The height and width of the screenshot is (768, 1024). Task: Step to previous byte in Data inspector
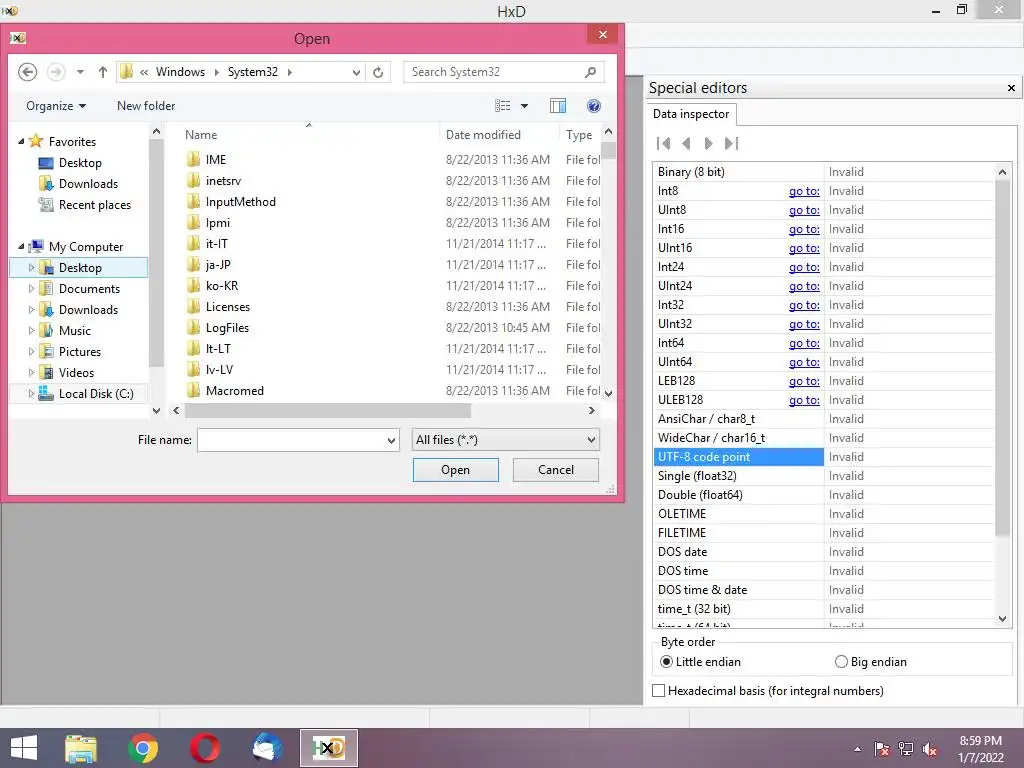[x=686, y=143]
